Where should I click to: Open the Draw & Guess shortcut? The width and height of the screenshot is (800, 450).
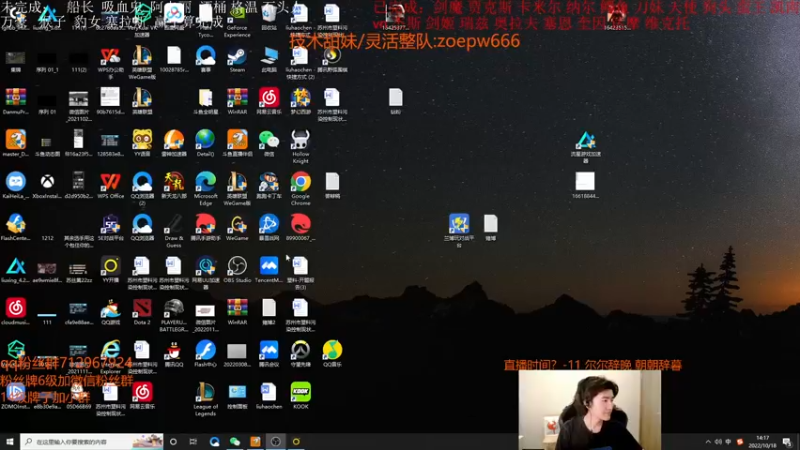point(174,231)
